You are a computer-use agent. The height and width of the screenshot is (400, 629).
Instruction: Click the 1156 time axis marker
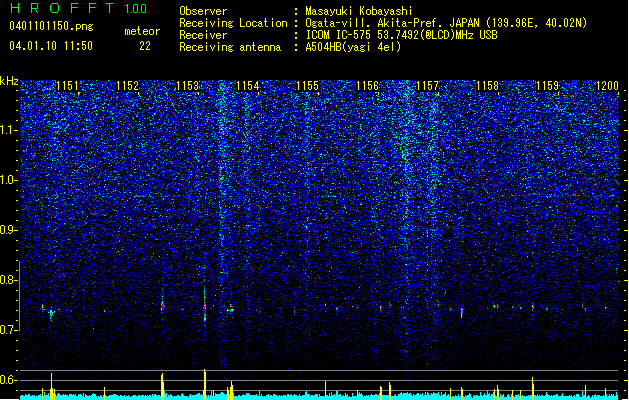coord(367,86)
